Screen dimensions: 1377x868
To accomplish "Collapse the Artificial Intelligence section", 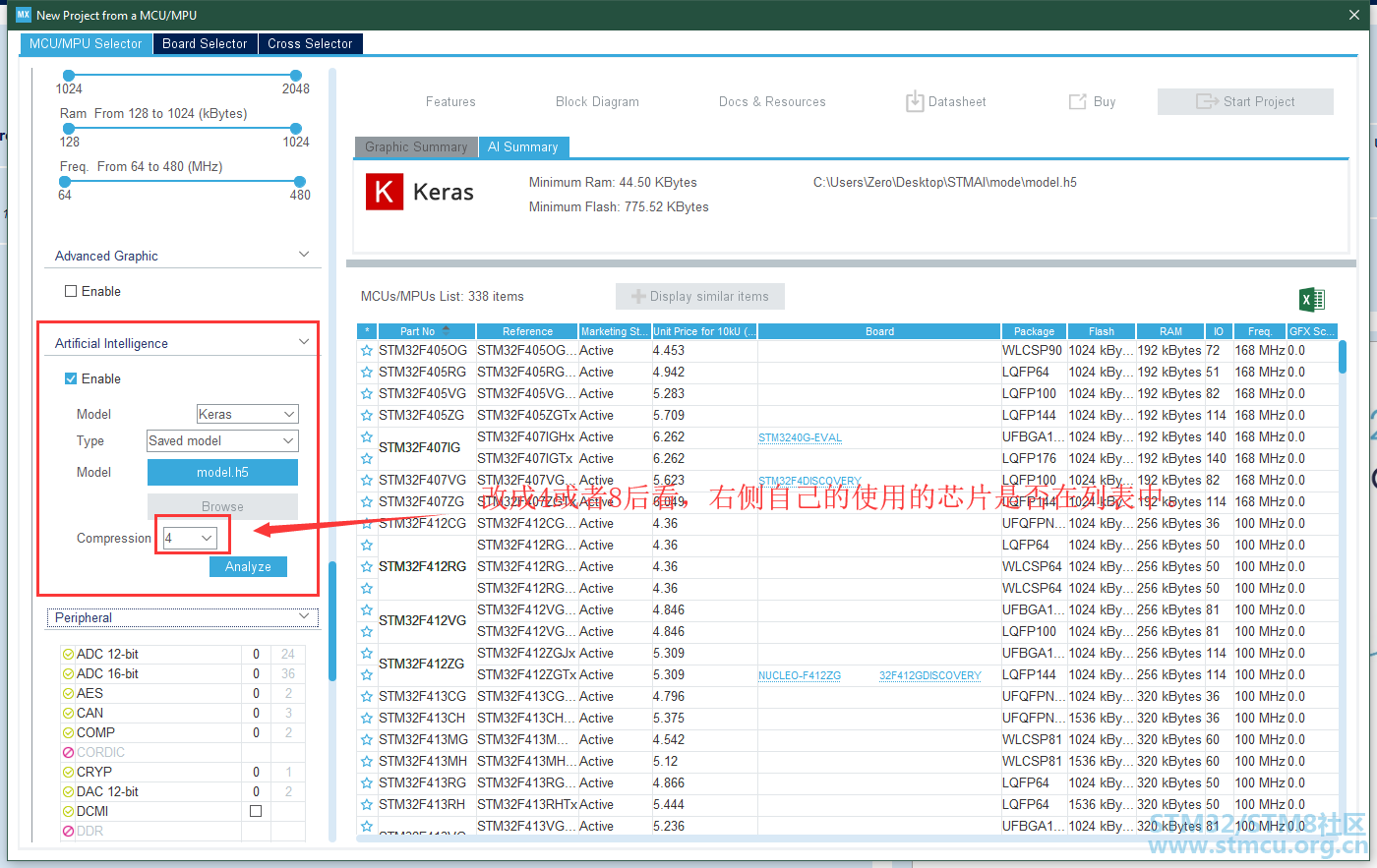I will [x=304, y=343].
